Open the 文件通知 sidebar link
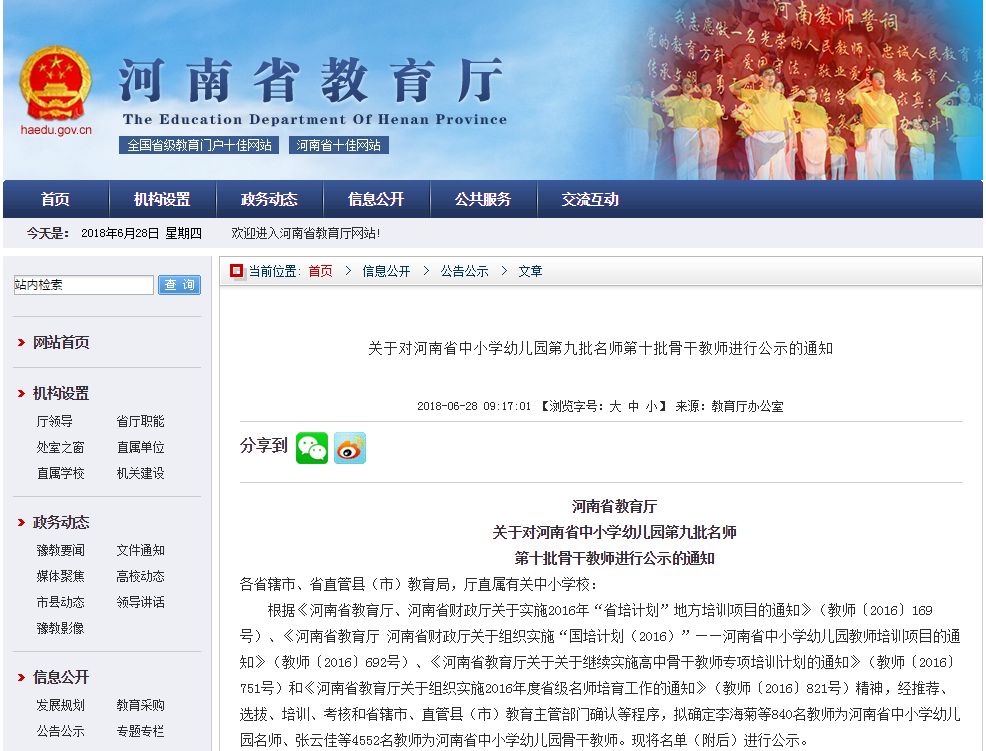Image resolution: width=986 pixels, height=751 pixels. 139,549
